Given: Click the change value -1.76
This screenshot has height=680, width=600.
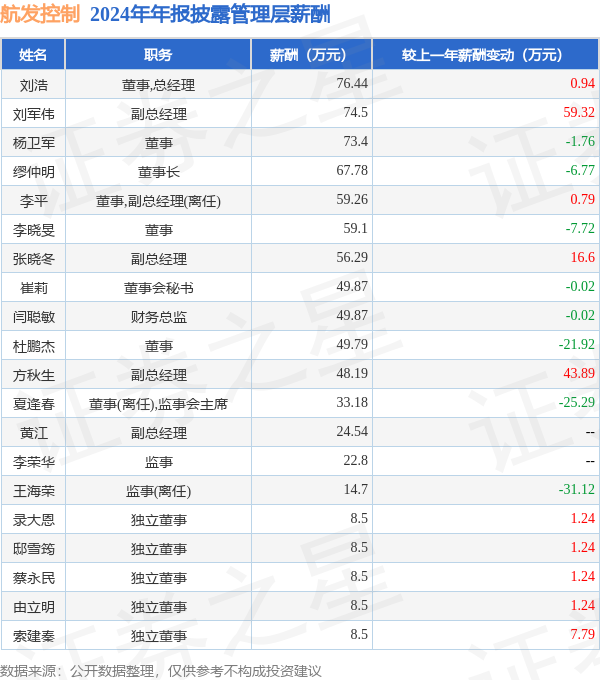Looking at the screenshot, I should tap(580, 141).
